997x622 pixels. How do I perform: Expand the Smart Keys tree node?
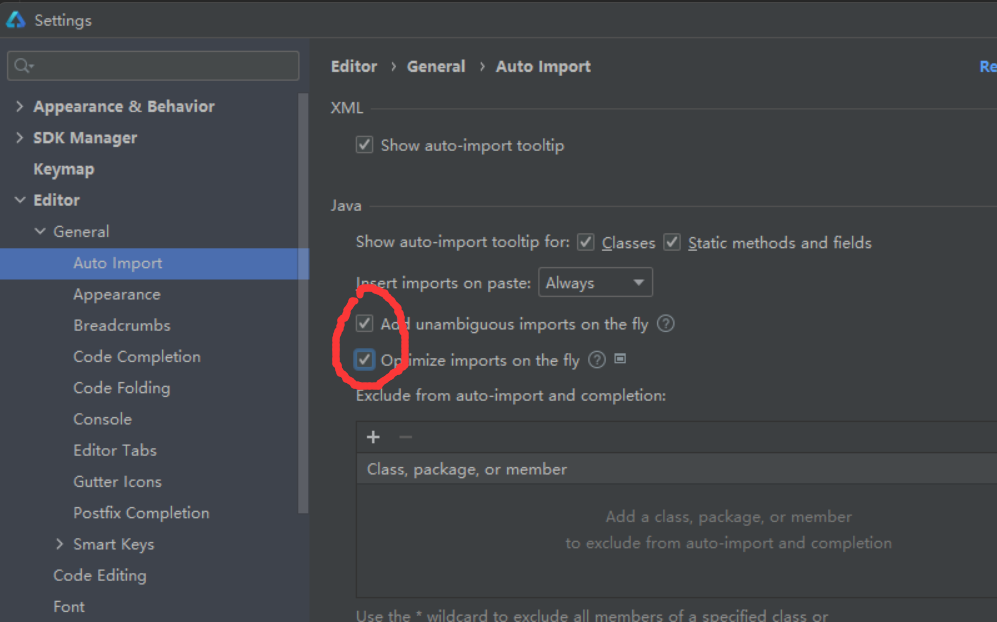tap(60, 544)
